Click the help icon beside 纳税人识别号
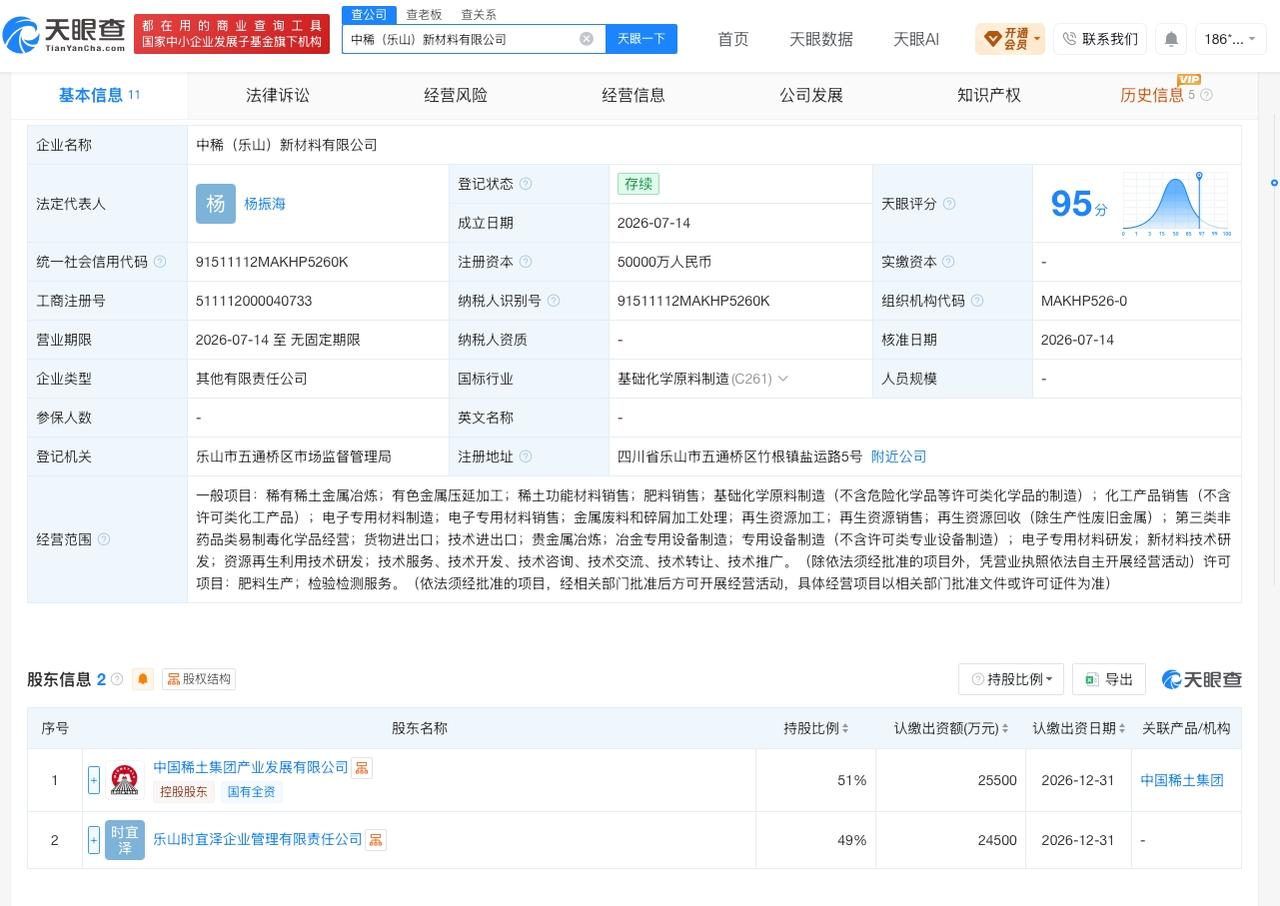1280x906 pixels. point(554,301)
